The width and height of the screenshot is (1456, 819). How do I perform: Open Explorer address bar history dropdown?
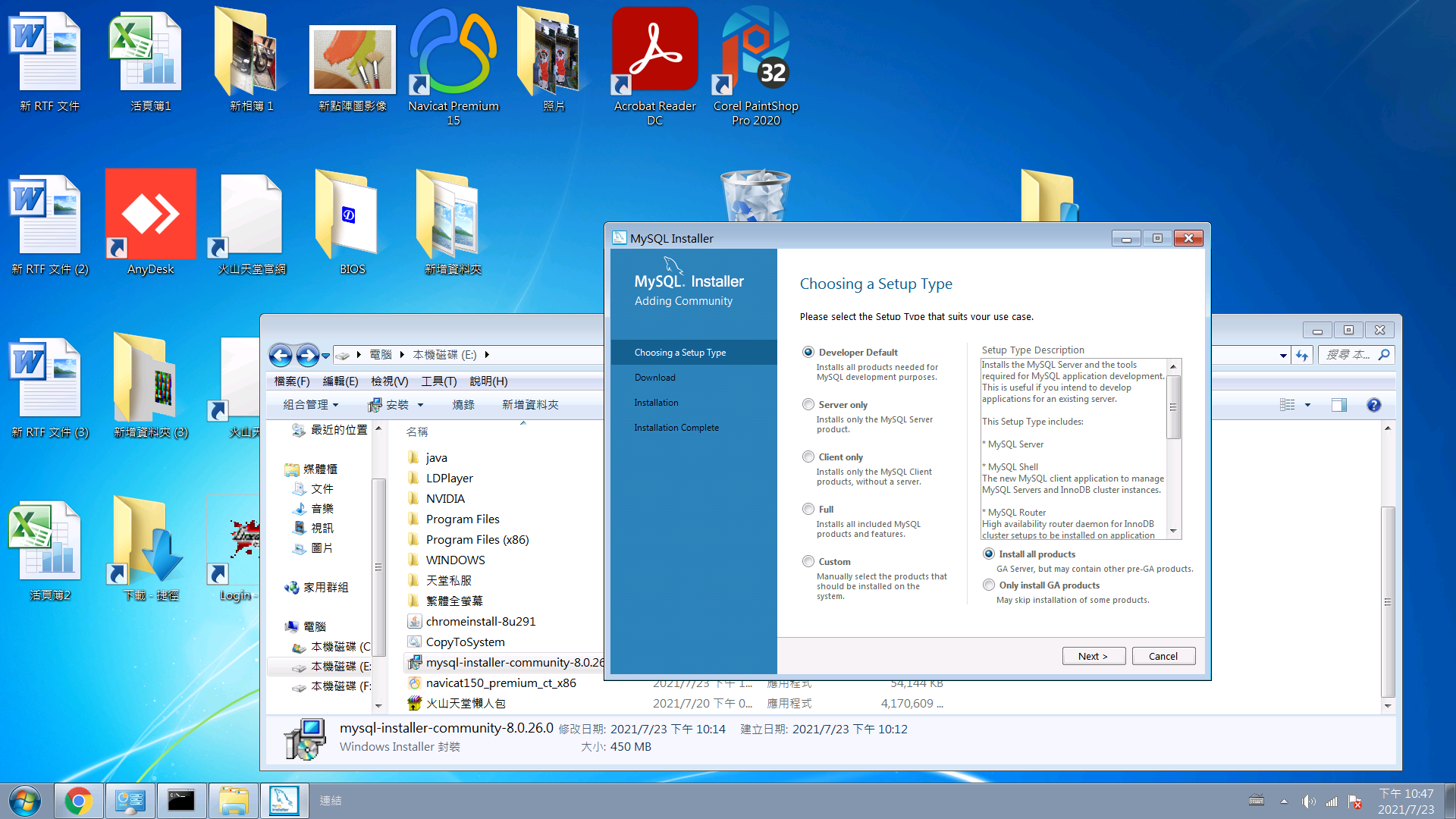pos(1283,355)
